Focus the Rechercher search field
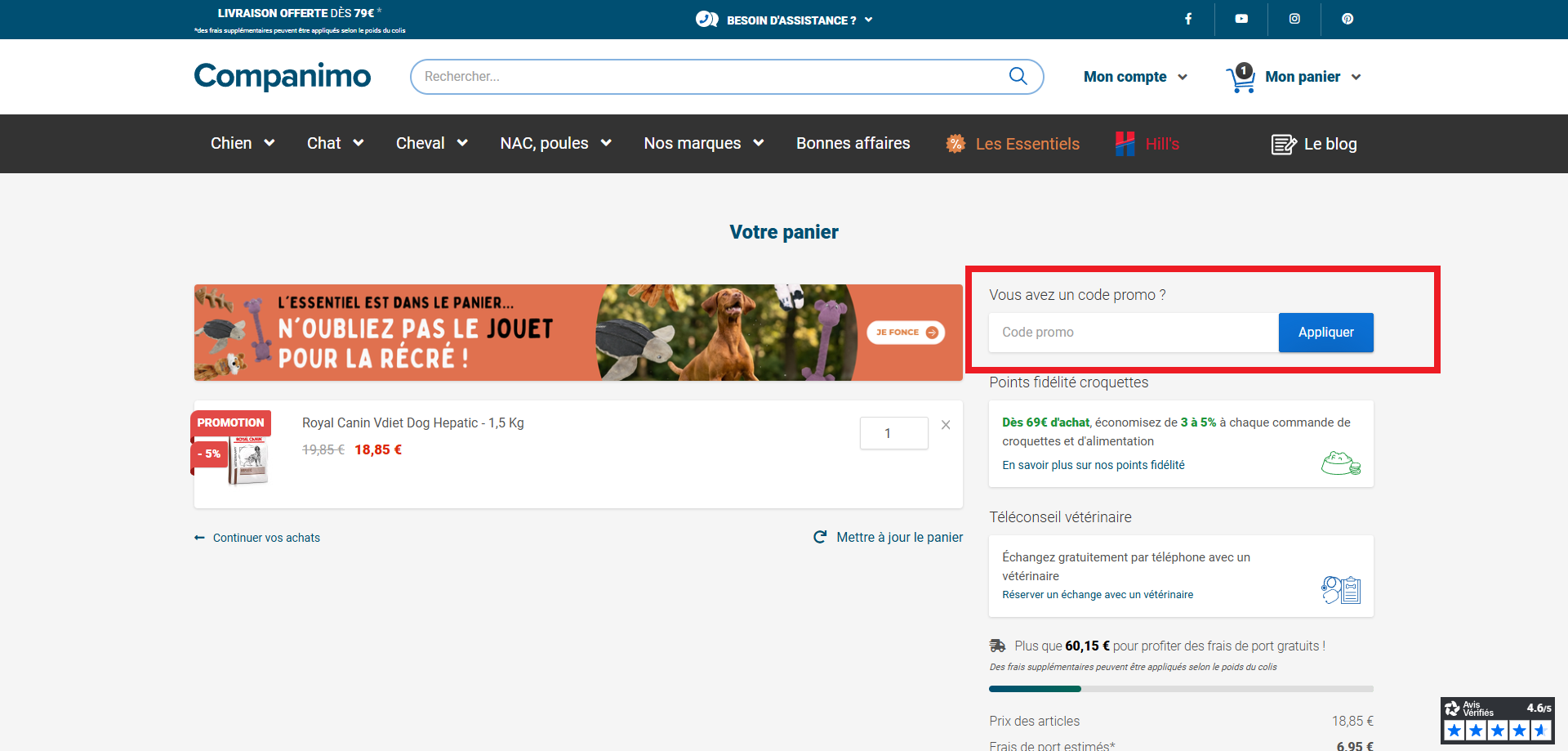 (727, 77)
